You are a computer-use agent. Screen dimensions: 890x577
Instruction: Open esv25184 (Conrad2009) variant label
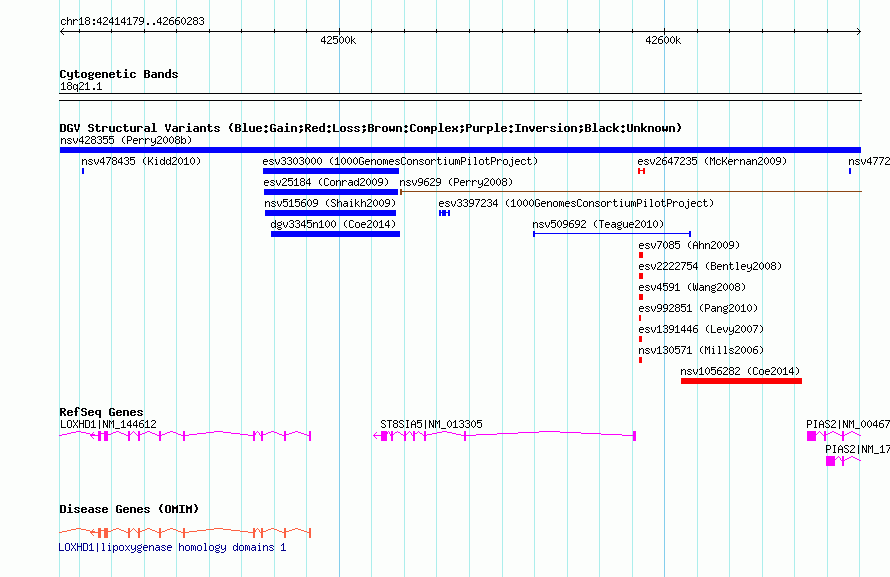click(x=326, y=182)
